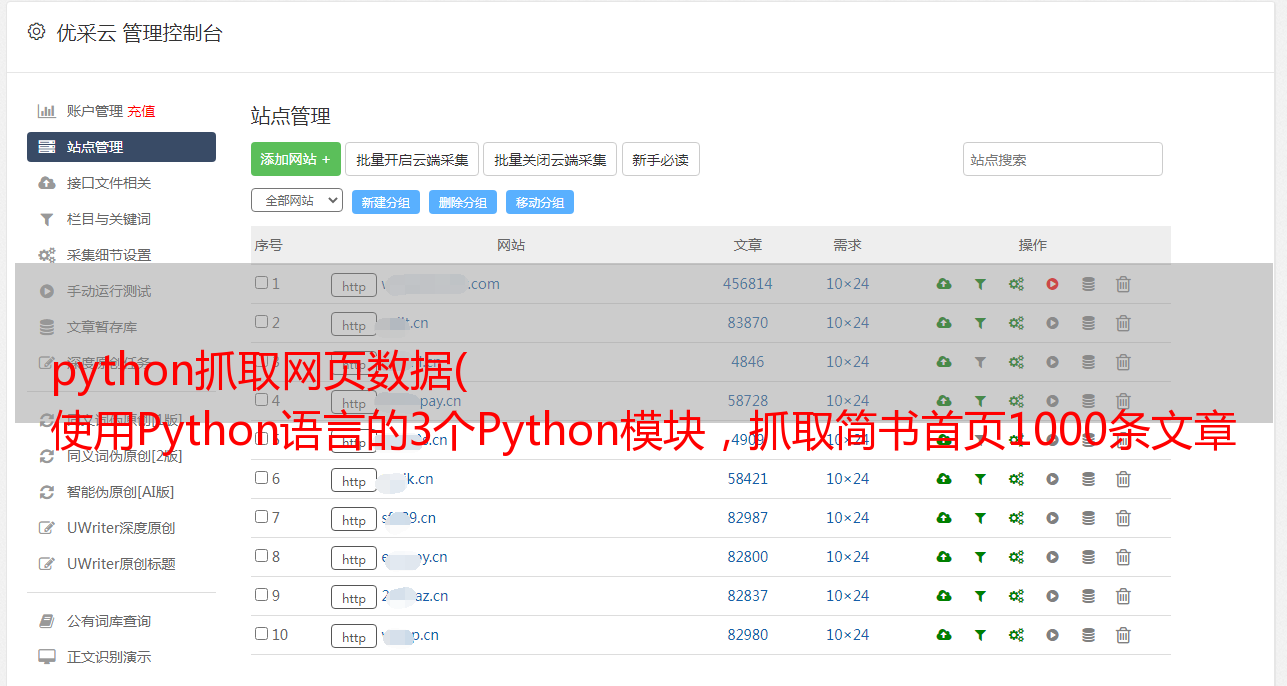
Task: Tick the checkbox for row 4
Action: [261, 400]
